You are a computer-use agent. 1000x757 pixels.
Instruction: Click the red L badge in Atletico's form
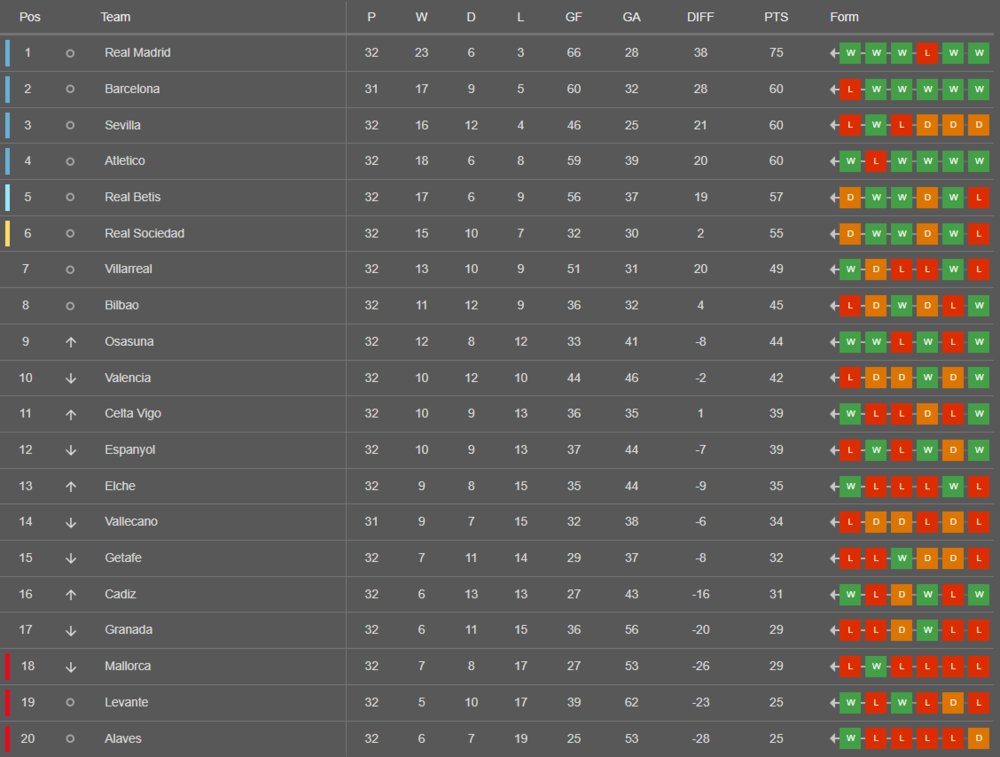pos(876,161)
